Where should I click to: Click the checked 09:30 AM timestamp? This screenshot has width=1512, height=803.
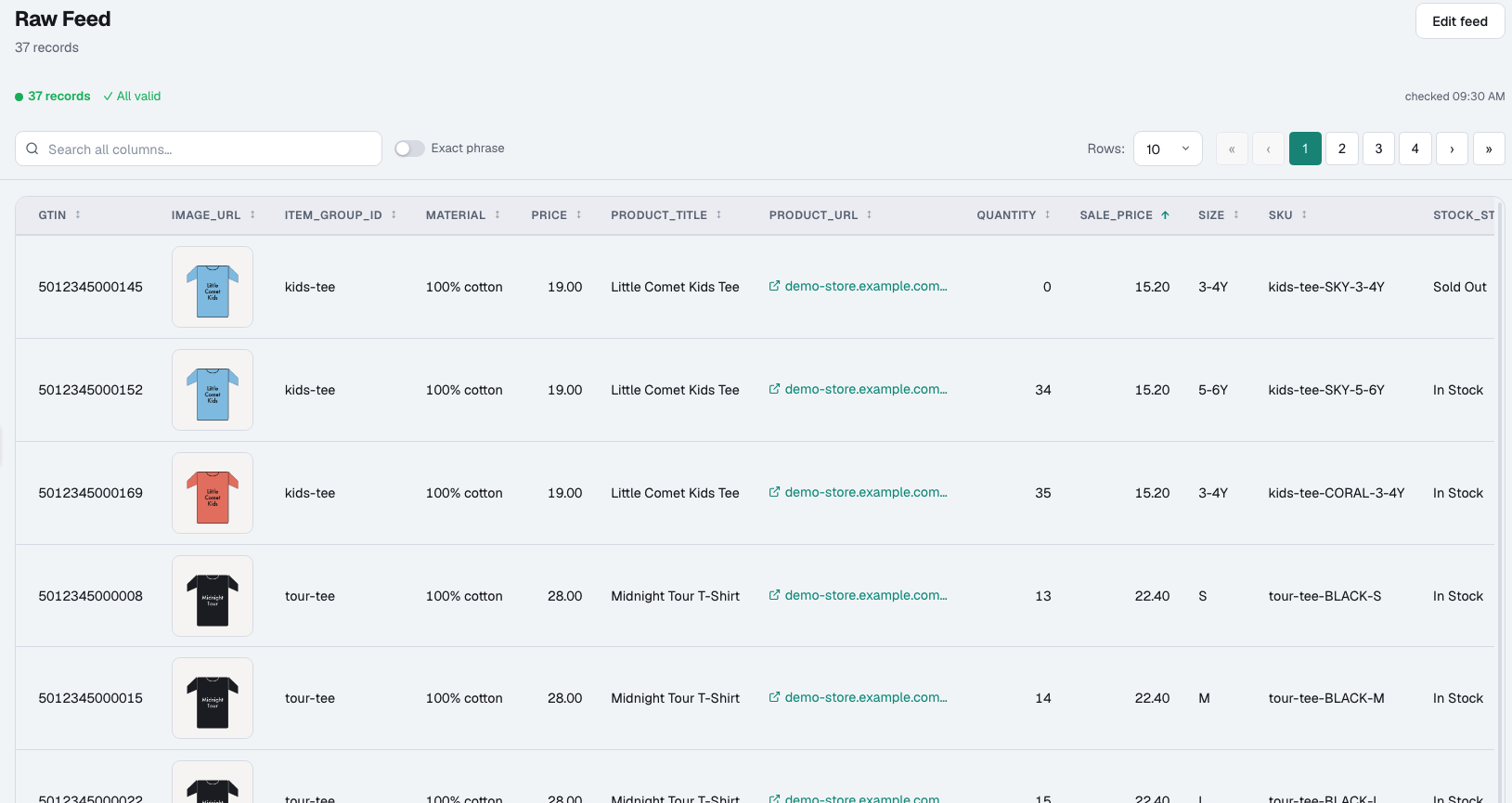[x=1454, y=97]
